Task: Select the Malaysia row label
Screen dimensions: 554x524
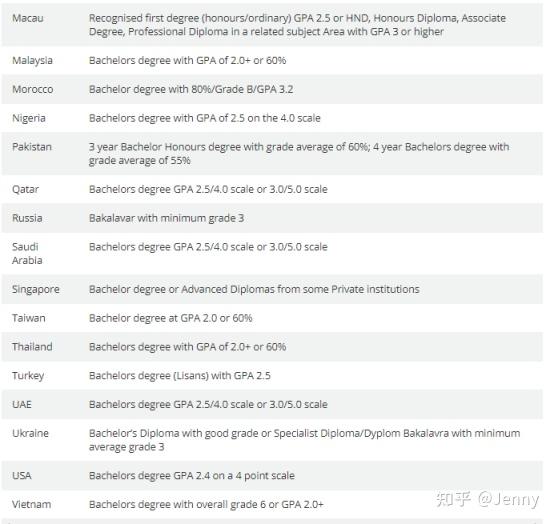Action: click(x=32, y=60)
